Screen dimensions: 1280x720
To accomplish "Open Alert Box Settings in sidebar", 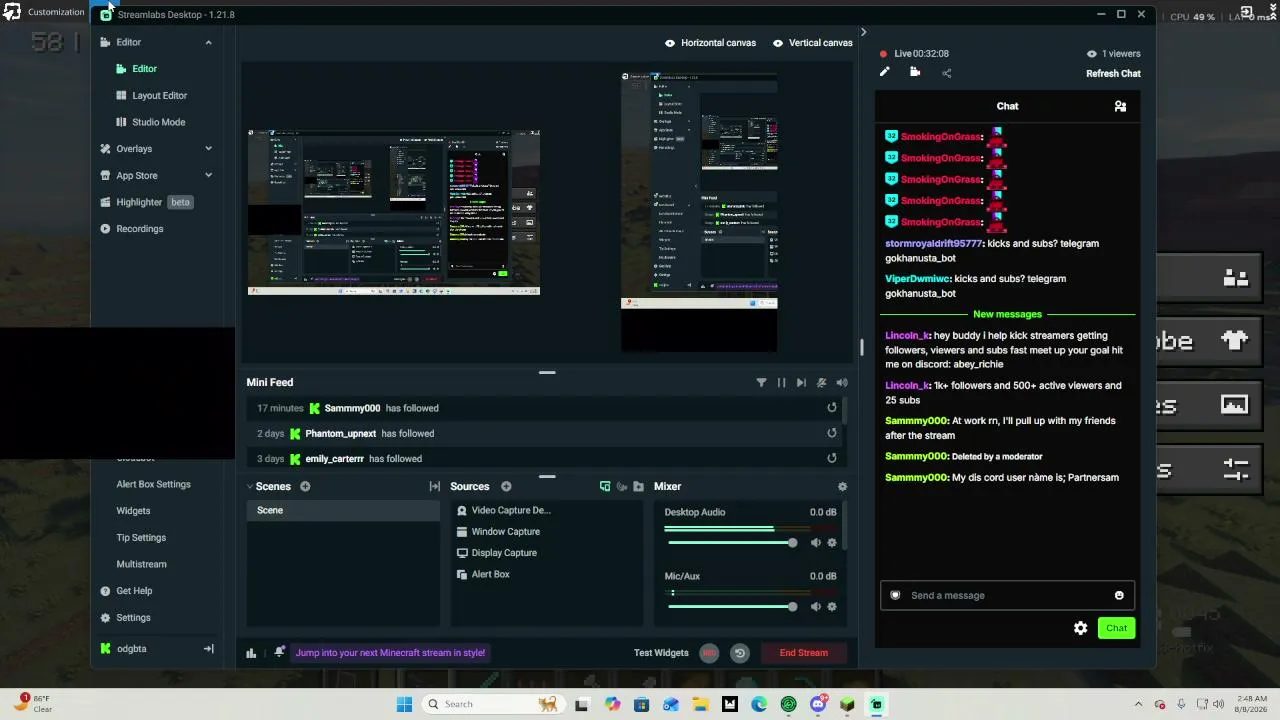I will point(153,484).
